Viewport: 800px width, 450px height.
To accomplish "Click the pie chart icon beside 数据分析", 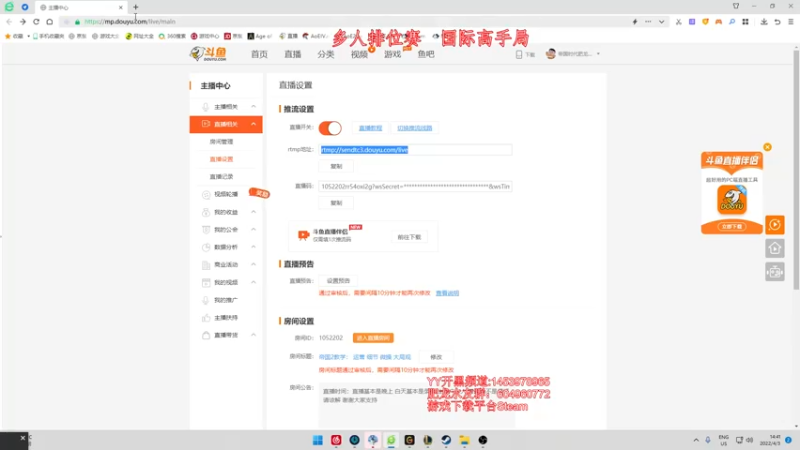I will point(206,247).
